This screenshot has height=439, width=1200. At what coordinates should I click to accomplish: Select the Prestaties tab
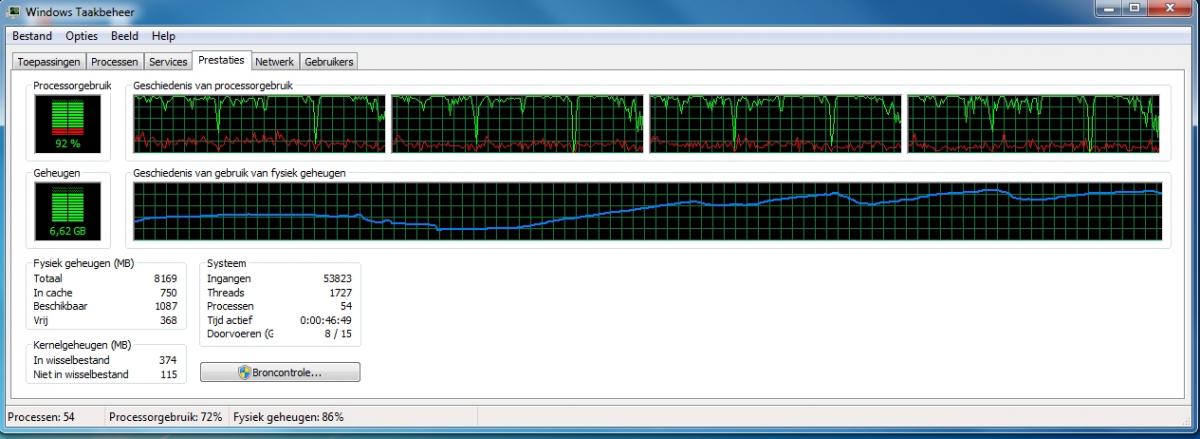[221, 60]
